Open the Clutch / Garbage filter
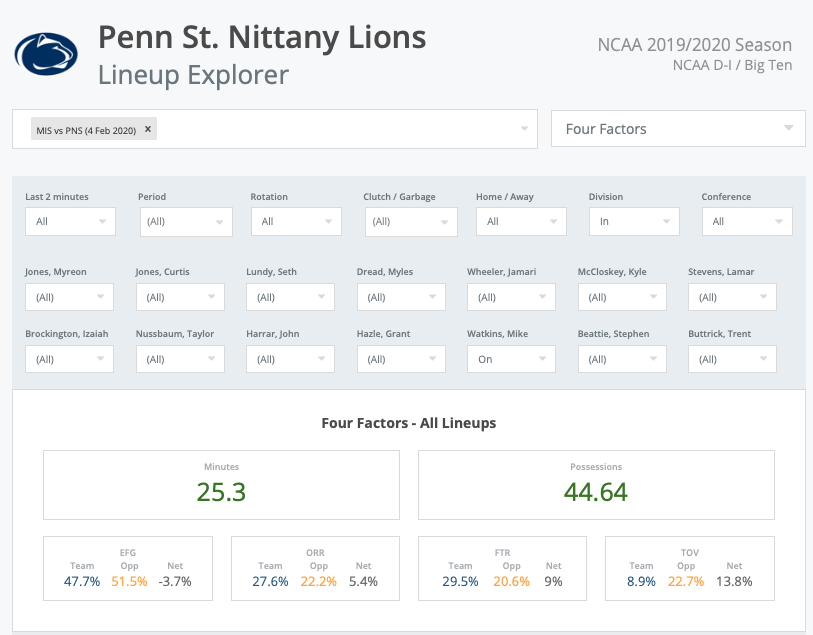The width and height of the screenshot is (813, 635). [x=410, y=222]
